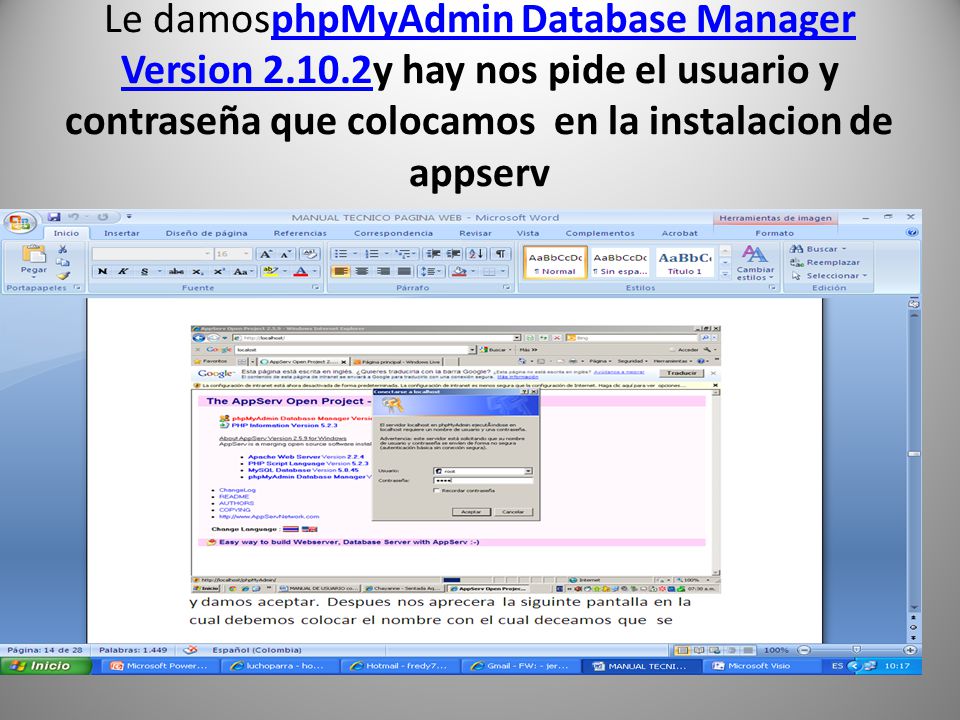Screen dimensions: 960x720
Task: Toggle italic (K) formatting
Action: click(x=123, y=271)
